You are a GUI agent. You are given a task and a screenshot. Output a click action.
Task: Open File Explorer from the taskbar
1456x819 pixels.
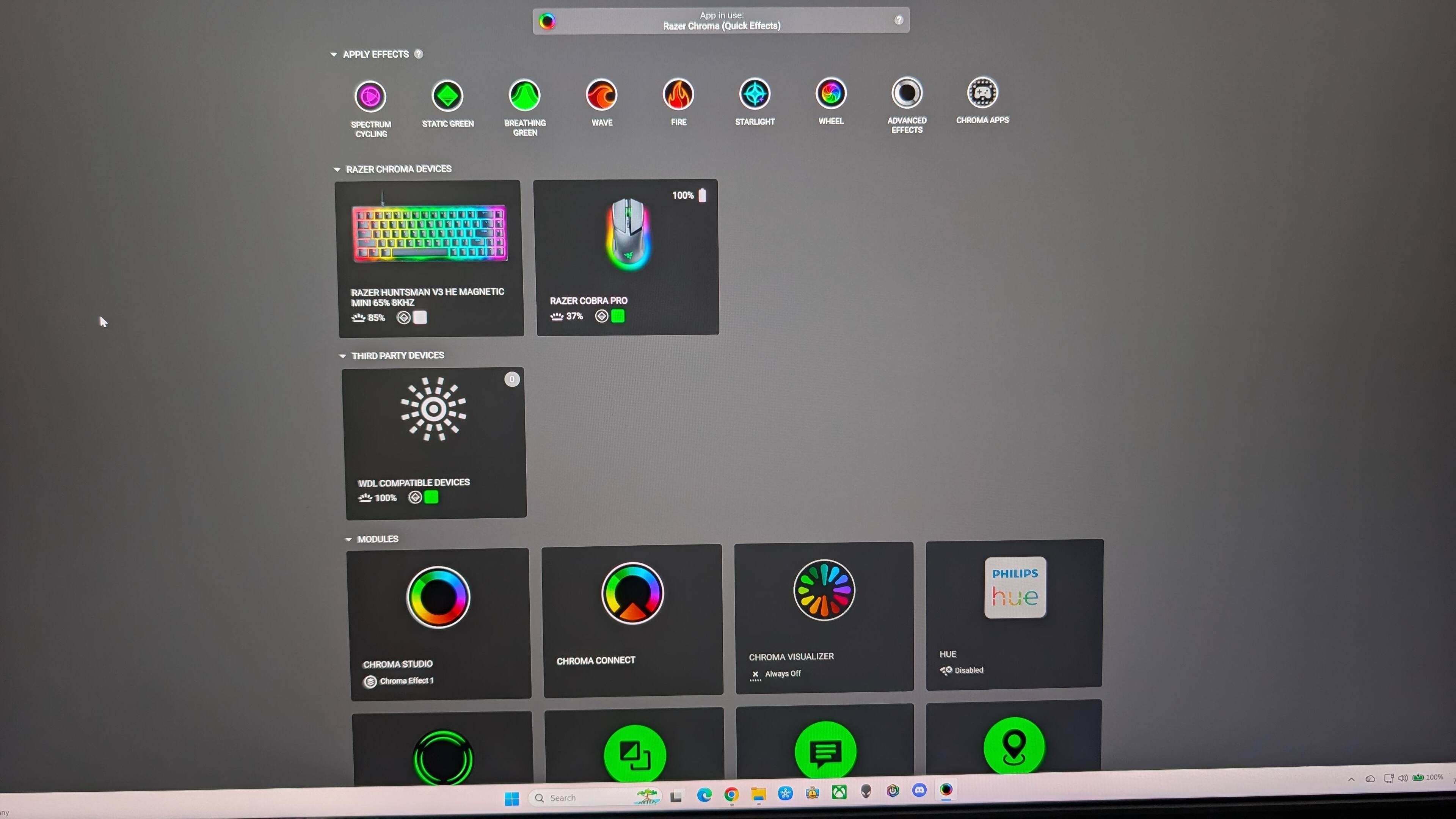click(758, 794)
